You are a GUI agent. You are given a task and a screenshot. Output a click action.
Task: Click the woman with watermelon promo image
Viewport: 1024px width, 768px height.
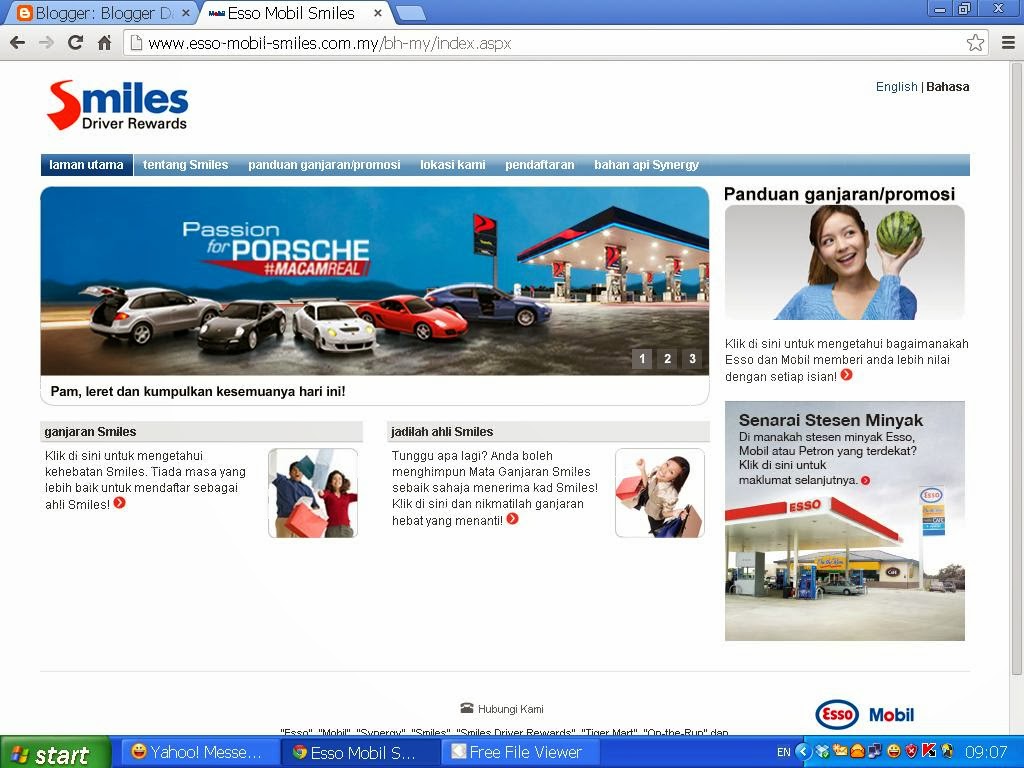[844, 263]
